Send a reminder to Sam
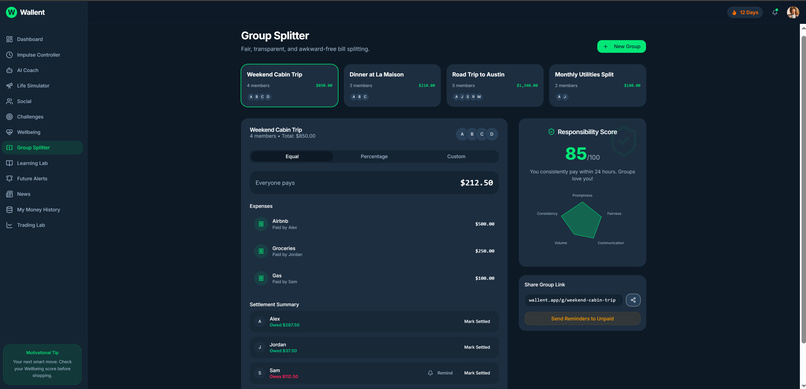 pyautogui.click(x=441, y=373)
